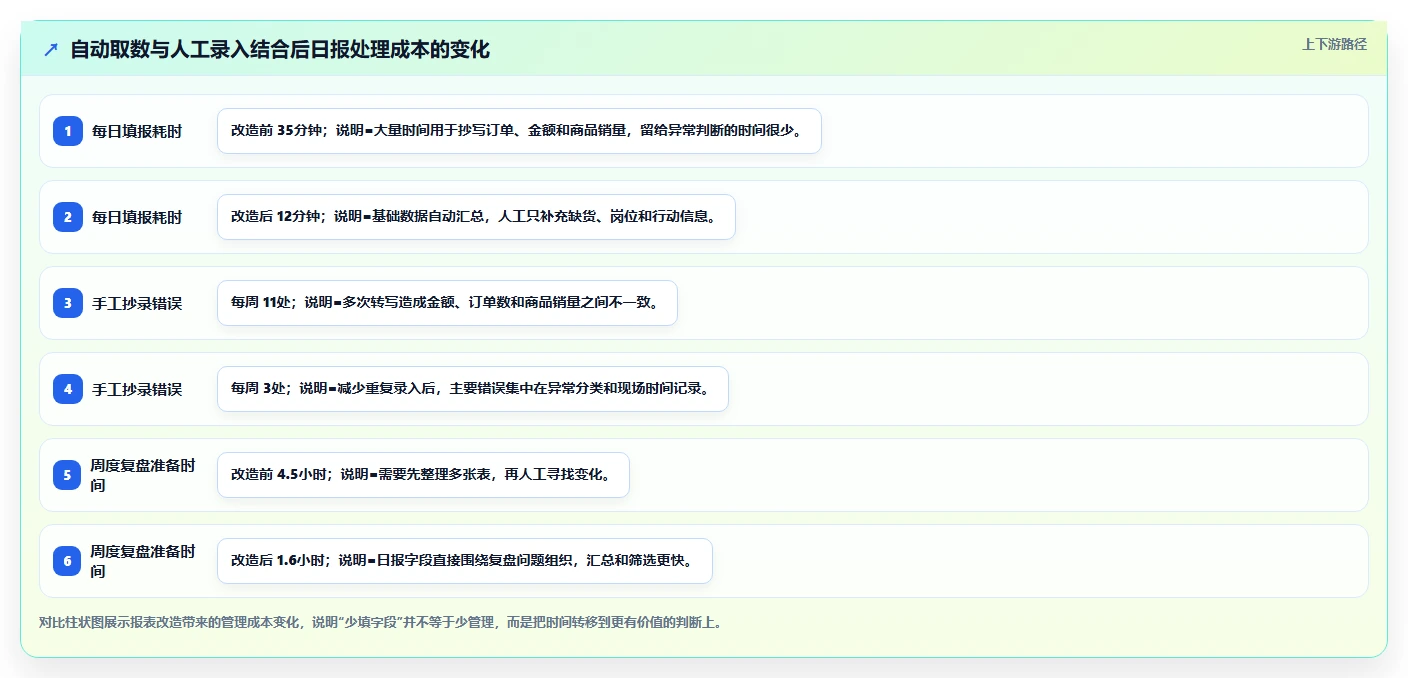1408x678 pixels.
Task: Select 每日填报耗时 label in row 1
Action: pos(137,131)
